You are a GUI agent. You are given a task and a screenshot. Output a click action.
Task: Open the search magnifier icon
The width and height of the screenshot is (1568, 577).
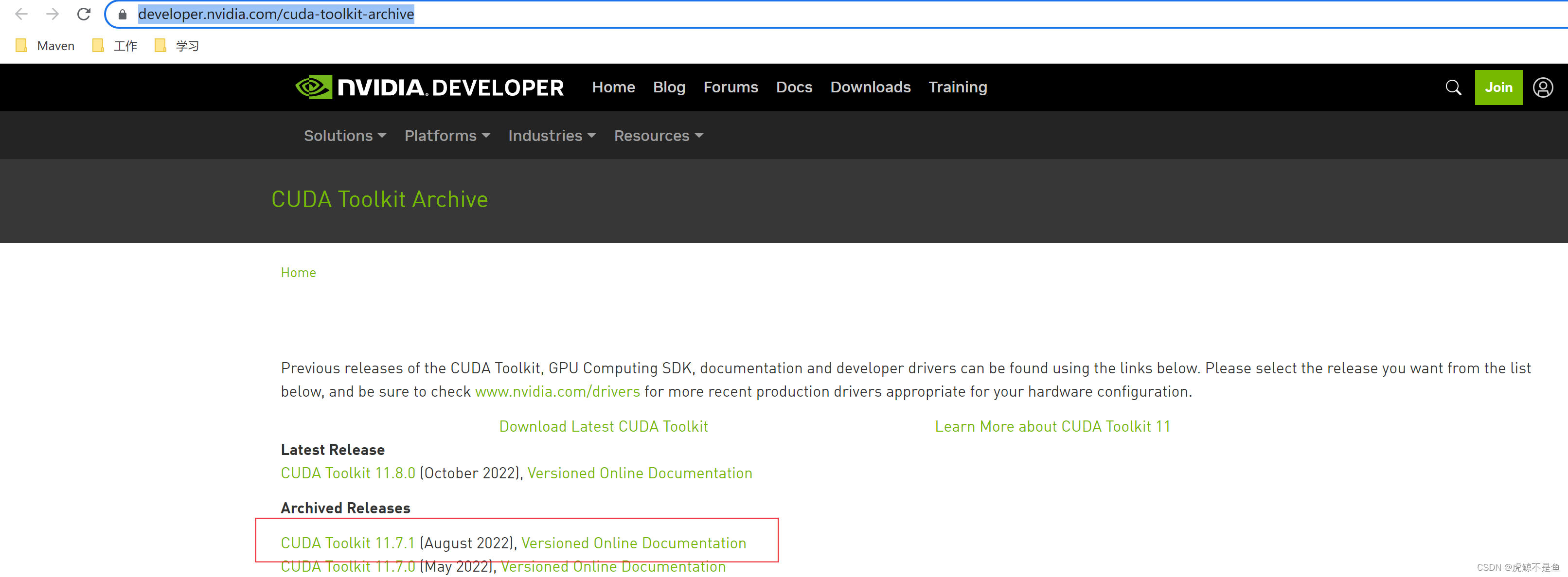[1454, 87]
